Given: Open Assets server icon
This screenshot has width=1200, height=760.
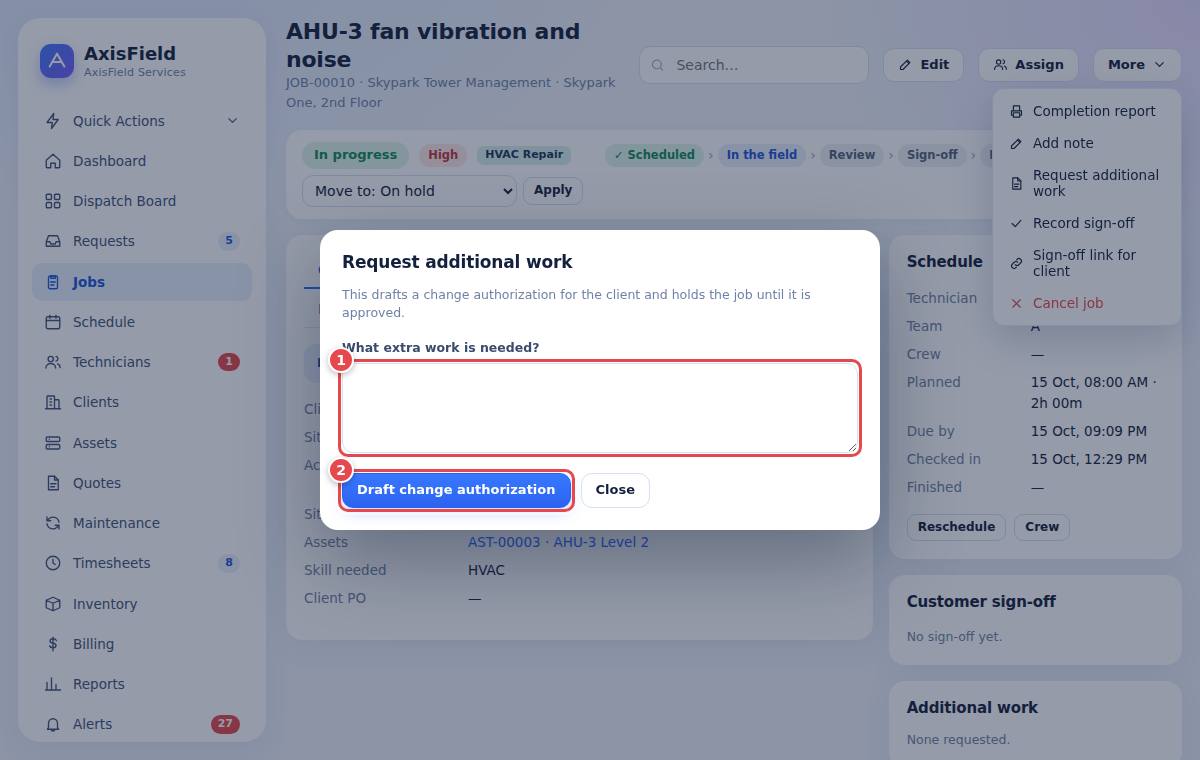Looking at the screenshot, I should (x=53, y=443).
